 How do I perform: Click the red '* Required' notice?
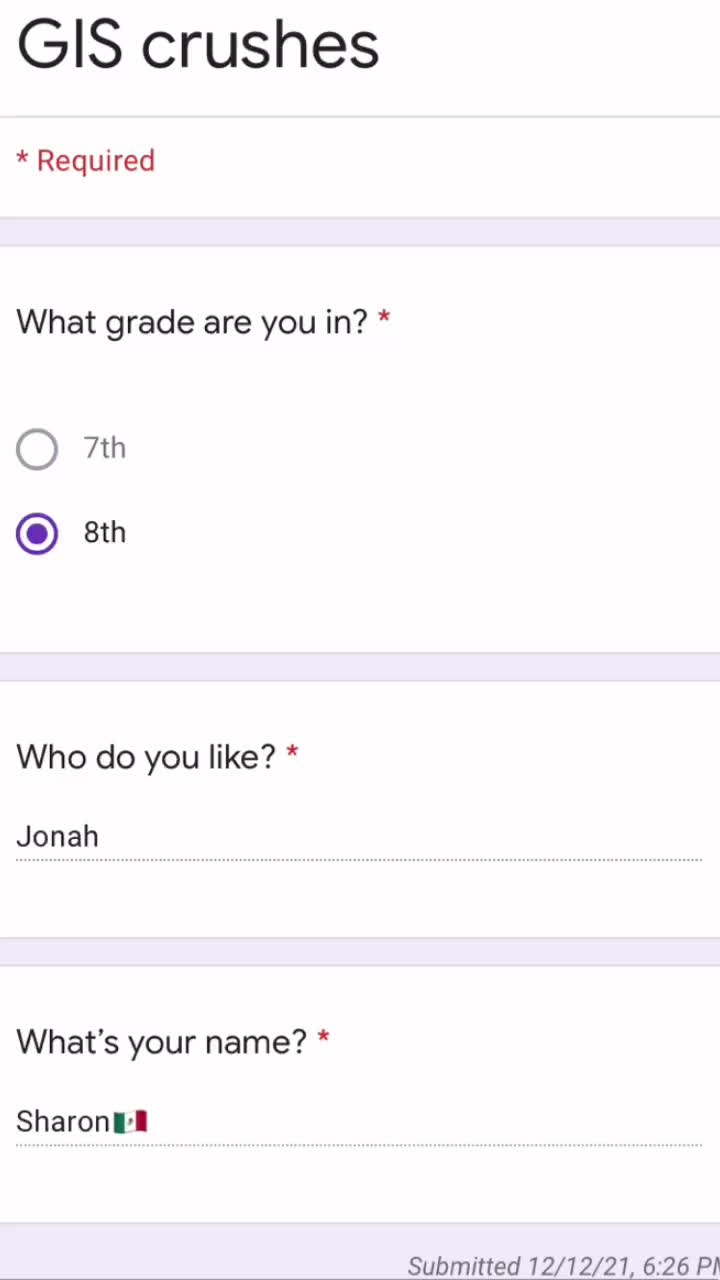tap(86, 161)
